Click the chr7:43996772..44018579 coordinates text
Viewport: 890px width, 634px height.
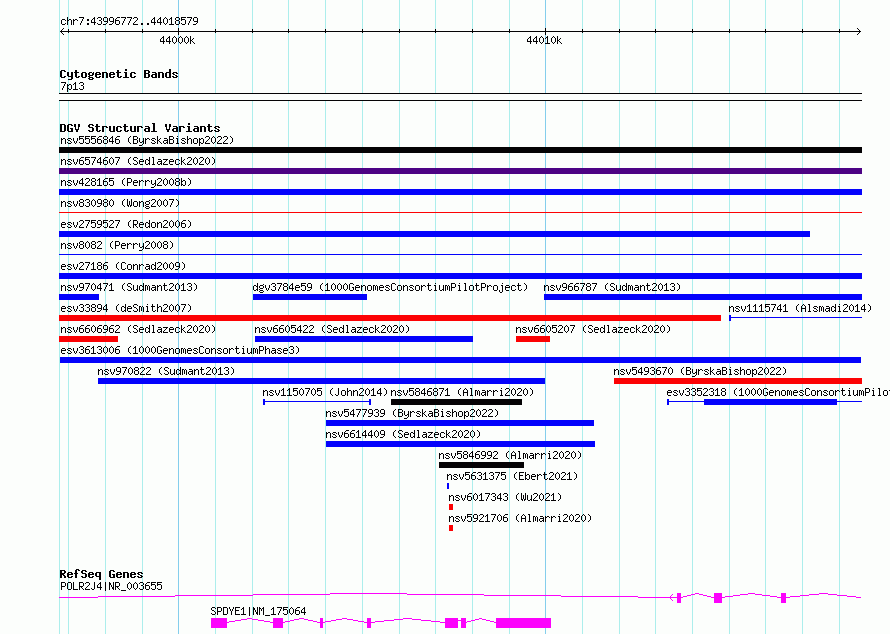(129, 22)
